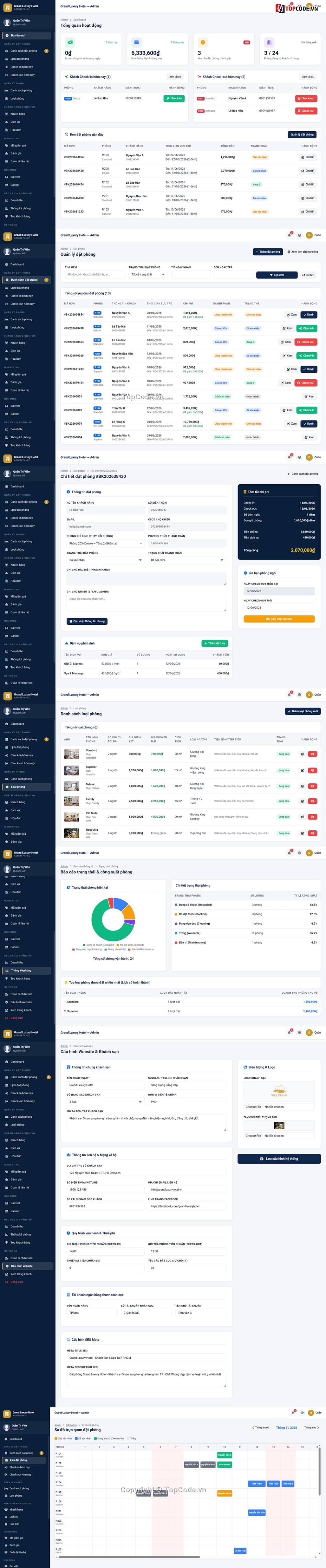Image resolution: width=326 pixels, height=1568 pixels.
Task: Click Cập nhật gia hạn orange button
Action: pyautogui.click(x=279, y=619)
